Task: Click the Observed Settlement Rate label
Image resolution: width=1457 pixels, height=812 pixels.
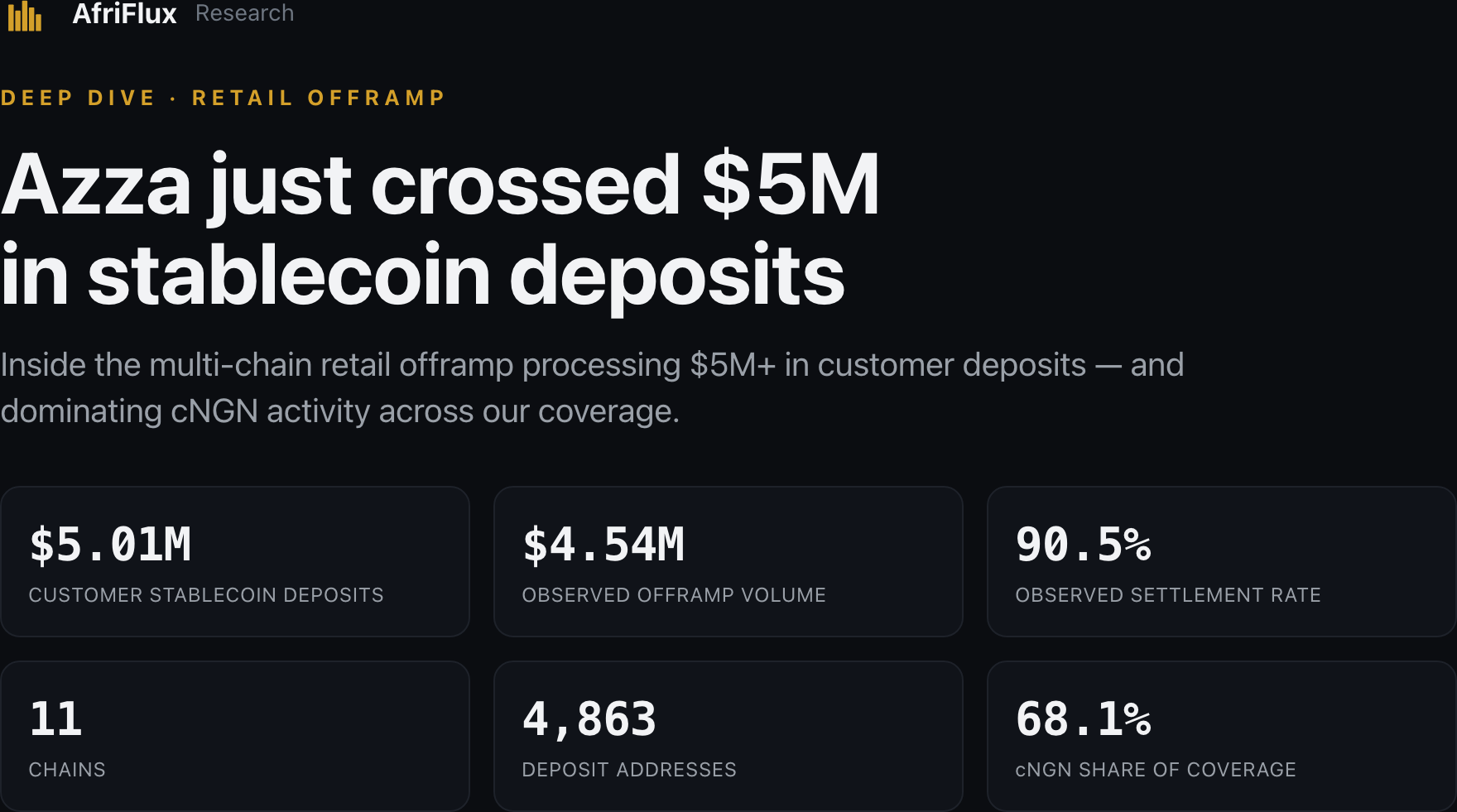Action: click(1168, 595)
